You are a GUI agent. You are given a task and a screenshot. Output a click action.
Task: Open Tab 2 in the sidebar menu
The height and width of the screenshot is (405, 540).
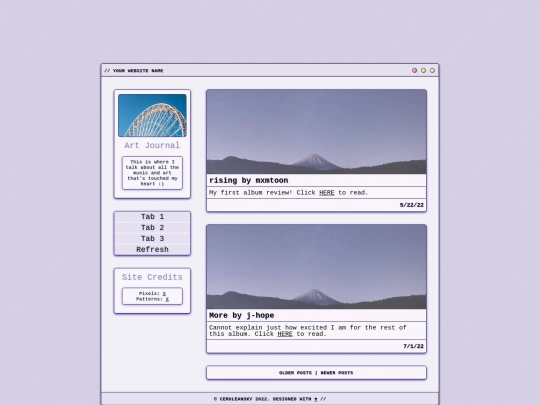(x=152, y=228)
